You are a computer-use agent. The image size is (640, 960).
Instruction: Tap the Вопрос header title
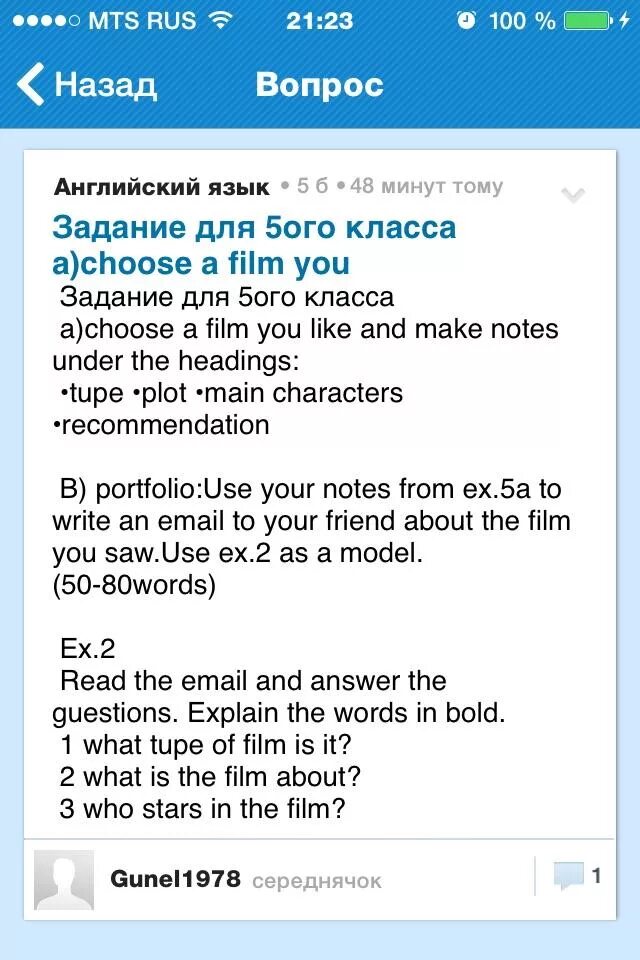[320, 84]
